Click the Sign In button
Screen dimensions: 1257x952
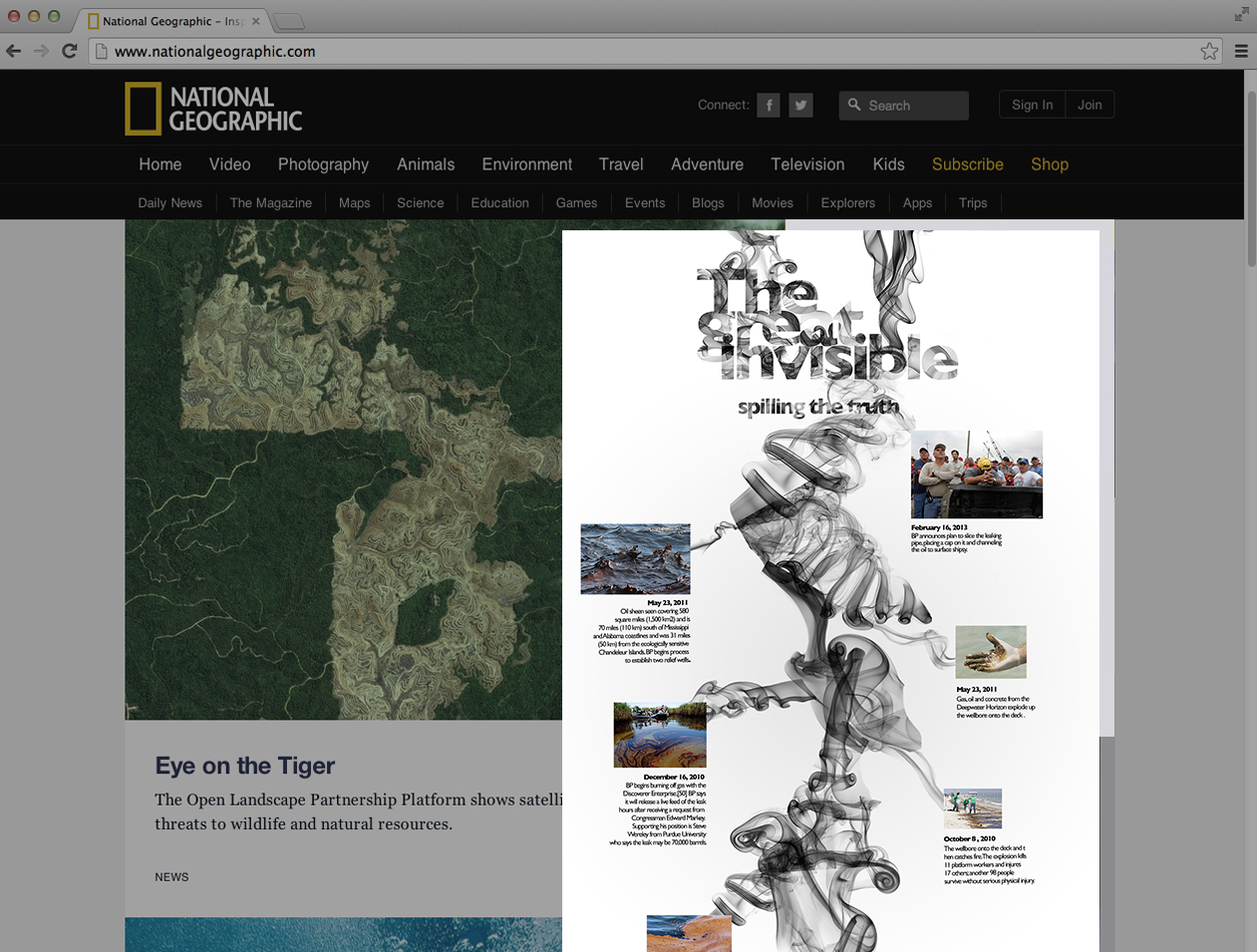tap(1032, 105)
